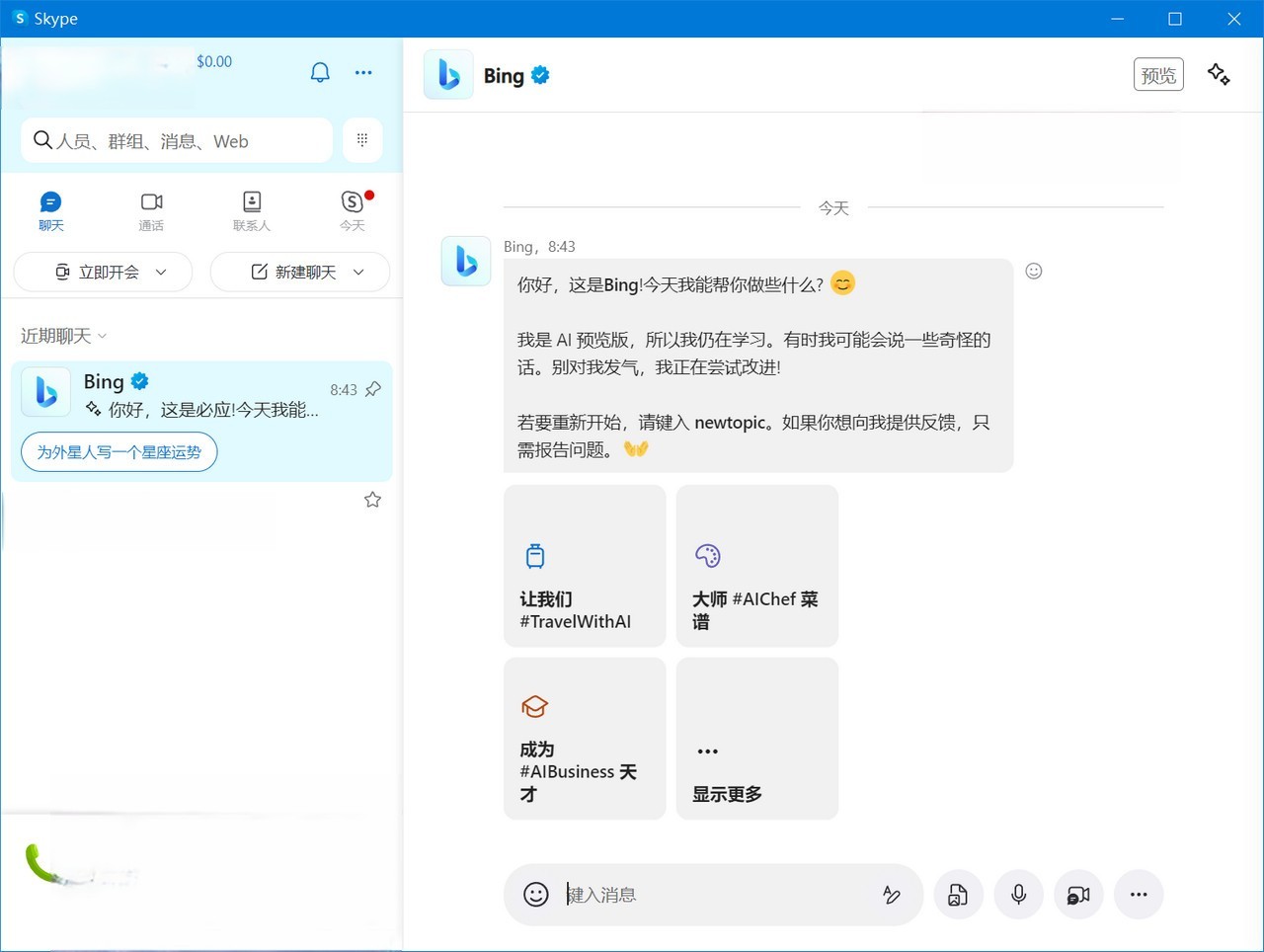The width and height of the screenshot is (1264, 952).
Task: Switch to the 通话 tab
Action: (x=151, y=210)
